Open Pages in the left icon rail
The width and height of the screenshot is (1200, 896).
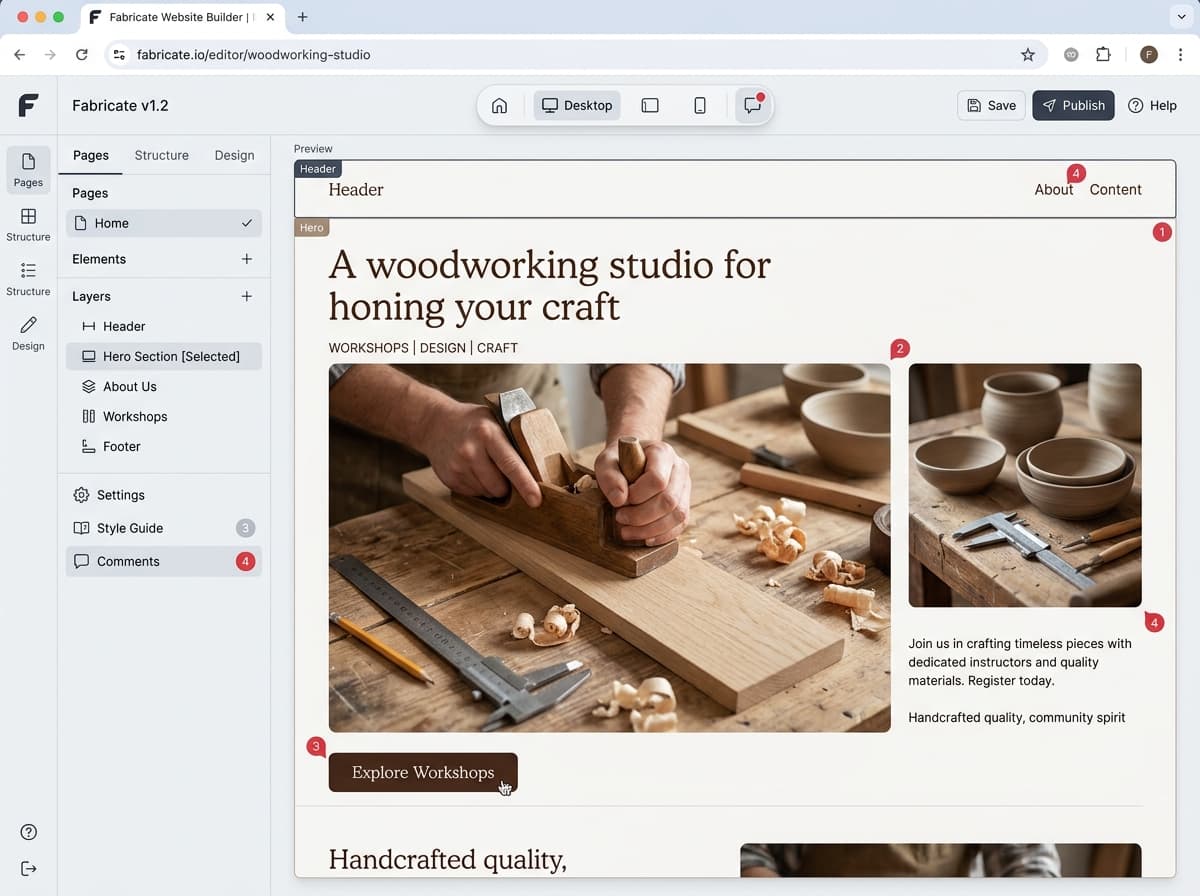[x=28, y=170]
